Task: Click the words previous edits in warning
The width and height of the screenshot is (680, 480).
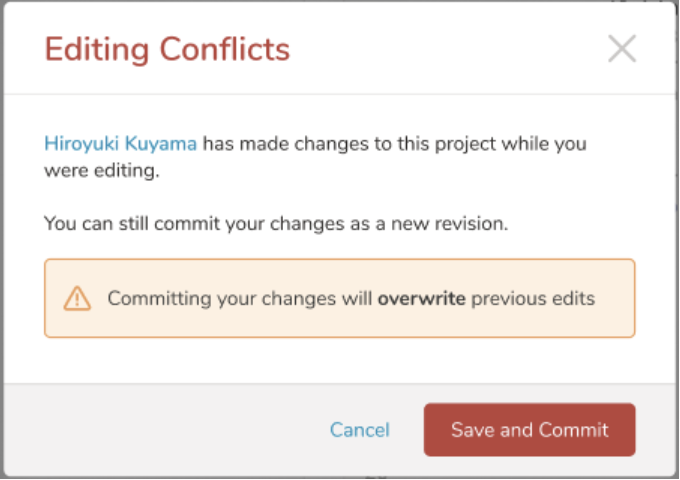Action: (533, 298)
